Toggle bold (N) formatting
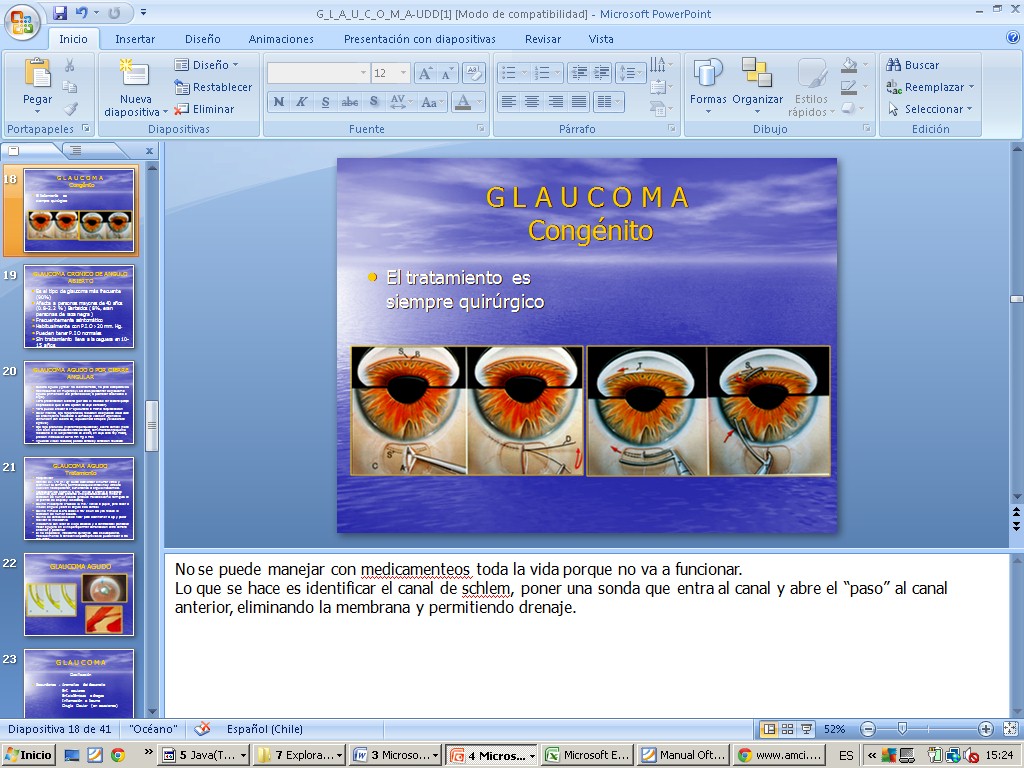This screenshot has width=1024, height=768. 279,102
